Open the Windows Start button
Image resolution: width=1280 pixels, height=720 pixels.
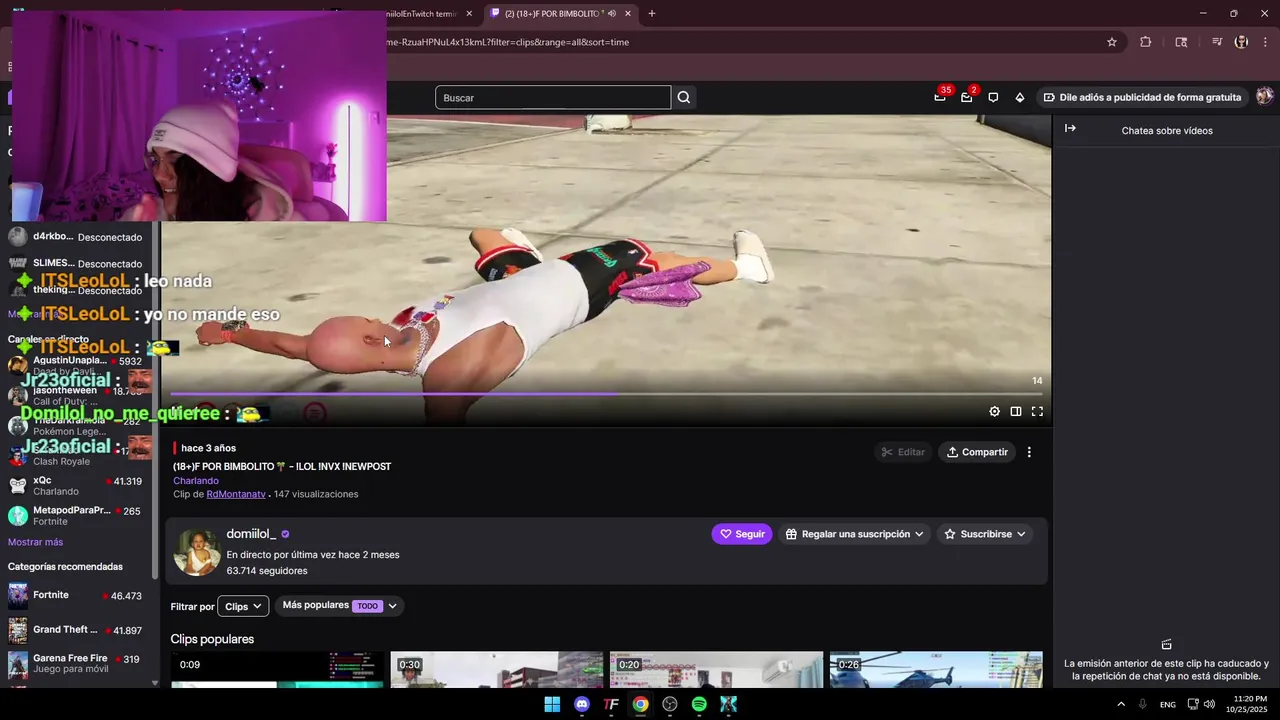552,704
